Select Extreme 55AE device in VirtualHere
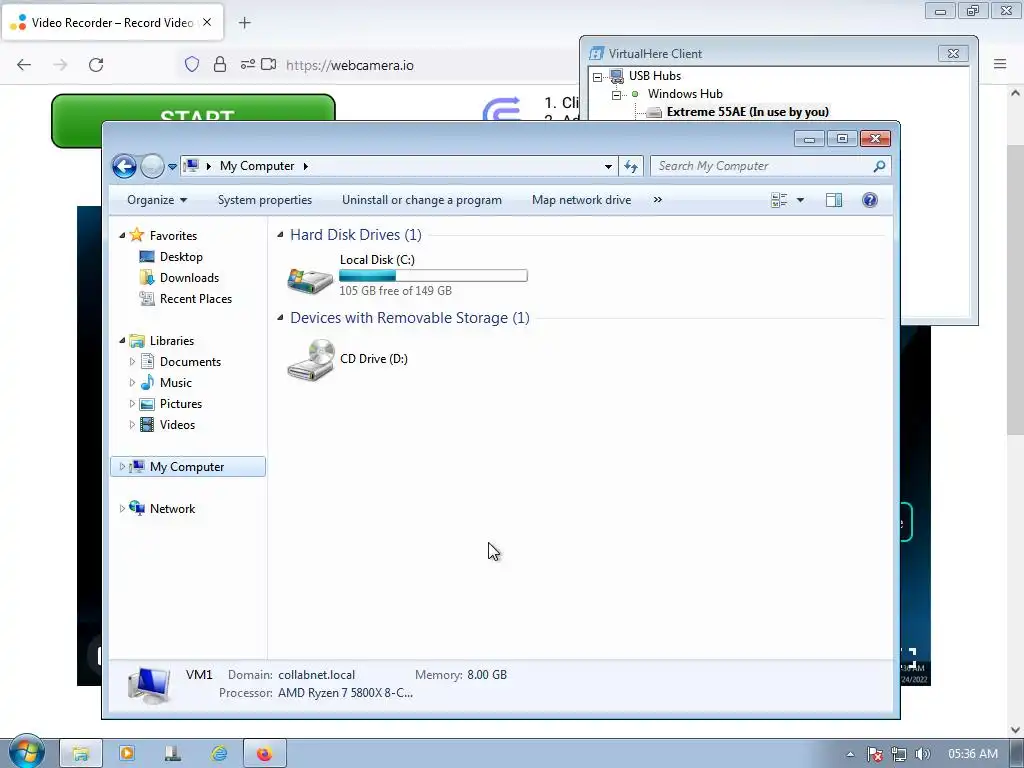 coord(747,112)
